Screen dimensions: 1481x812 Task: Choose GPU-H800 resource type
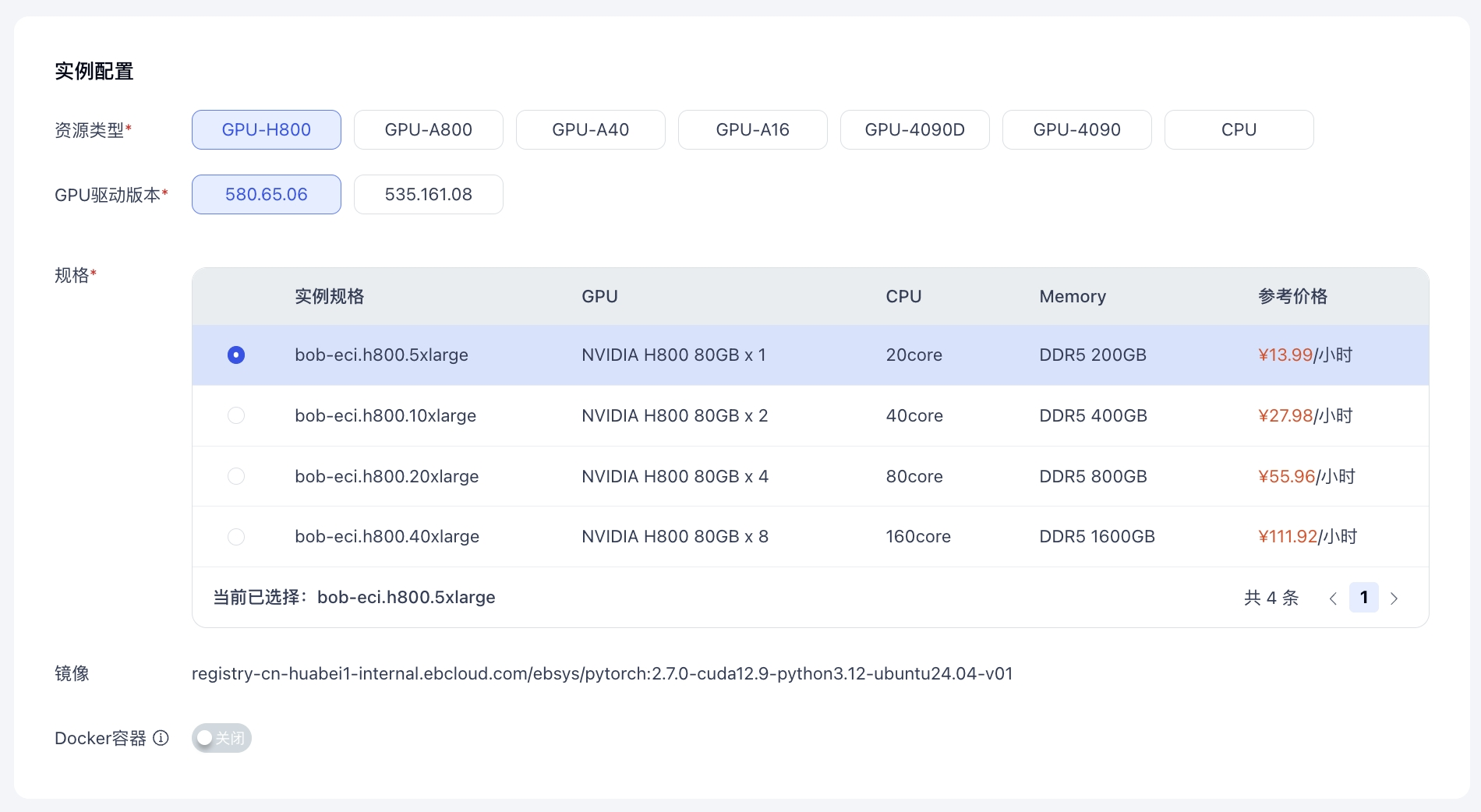(x=267, y=130)
